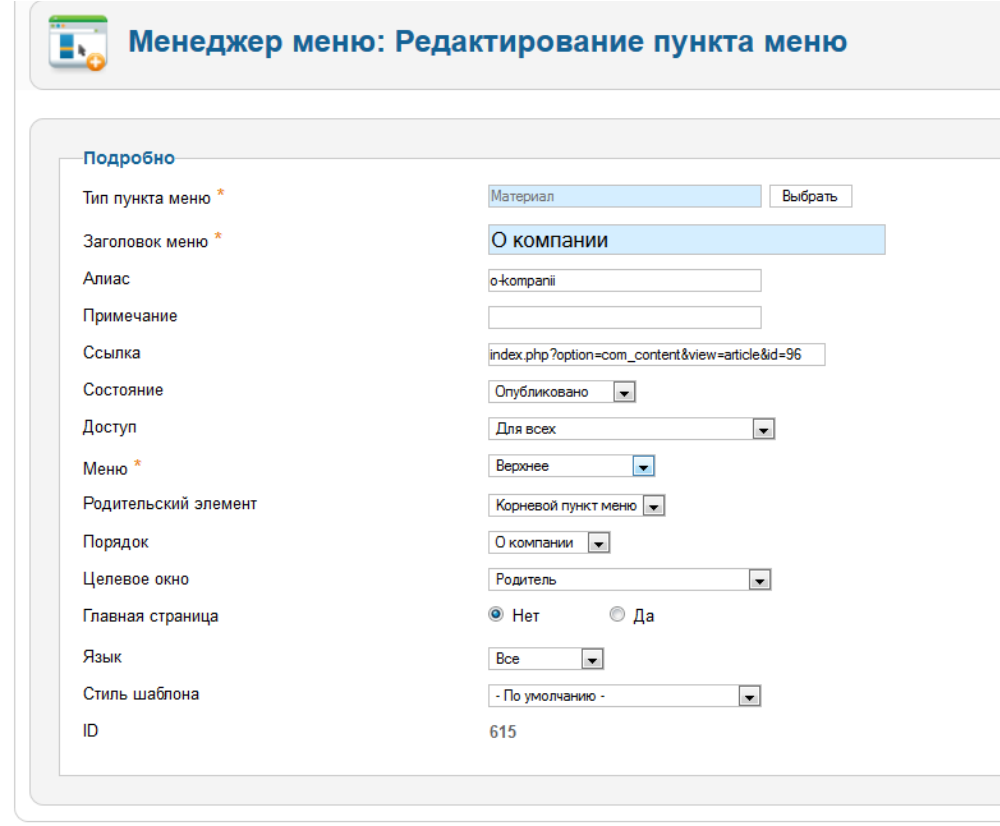1000x826 pixels.
Task: Open the Язык dropdown
Action: (x=546, y=660)
